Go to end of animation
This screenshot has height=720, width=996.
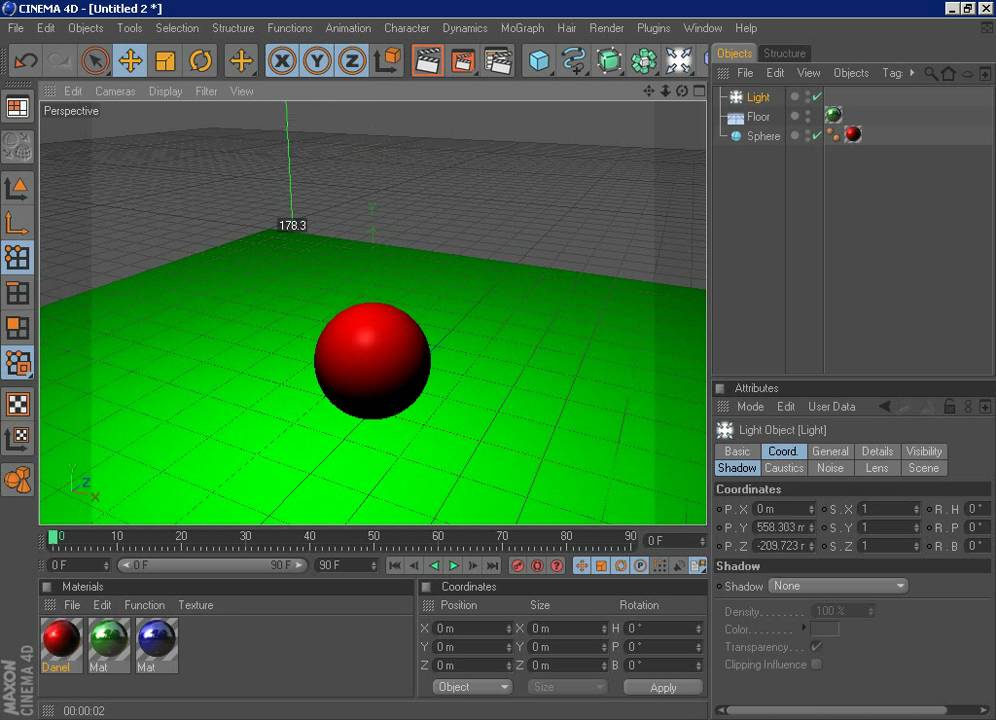[492, 566]
